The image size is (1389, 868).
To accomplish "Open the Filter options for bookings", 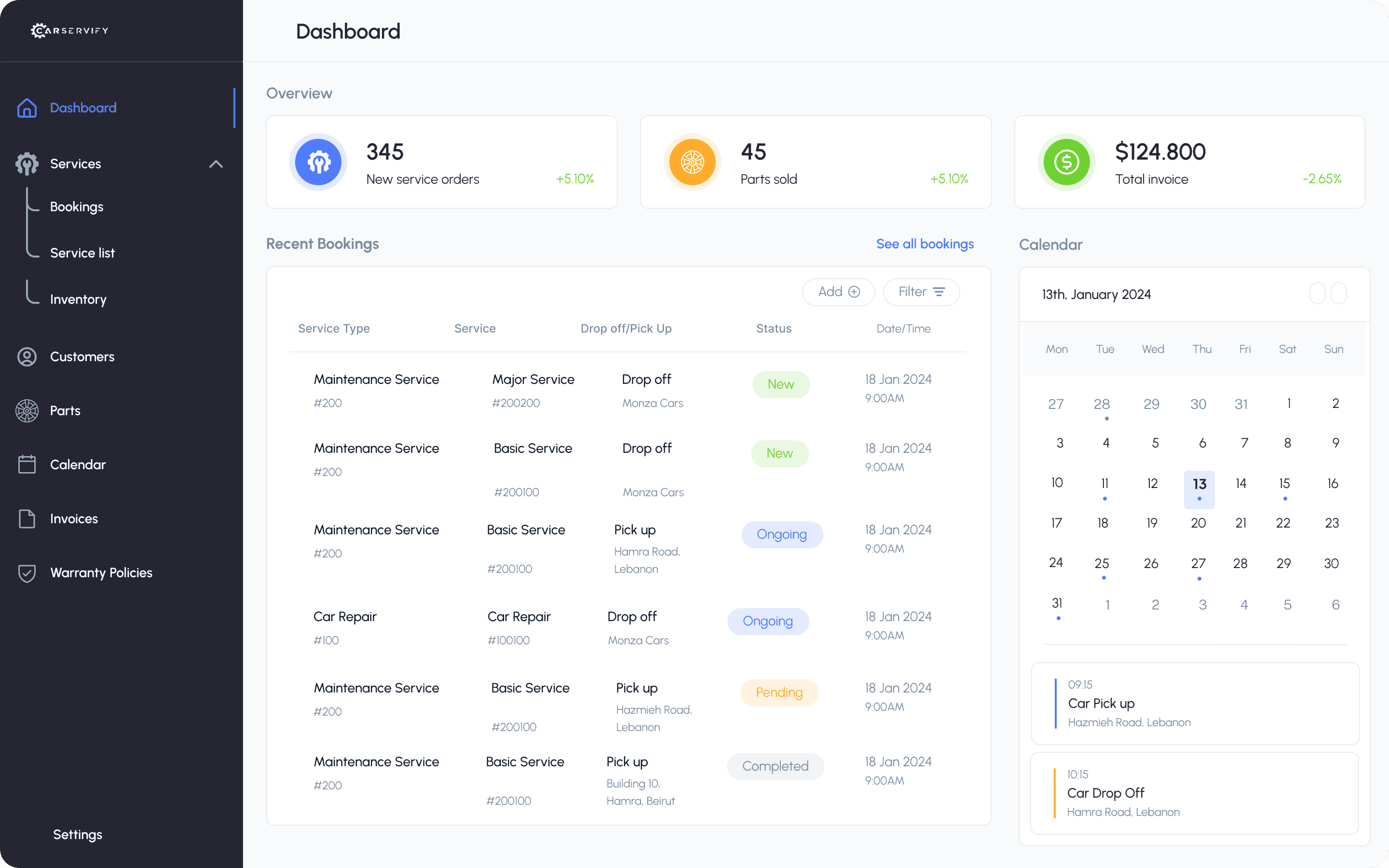I will click(x=921, y=292).
